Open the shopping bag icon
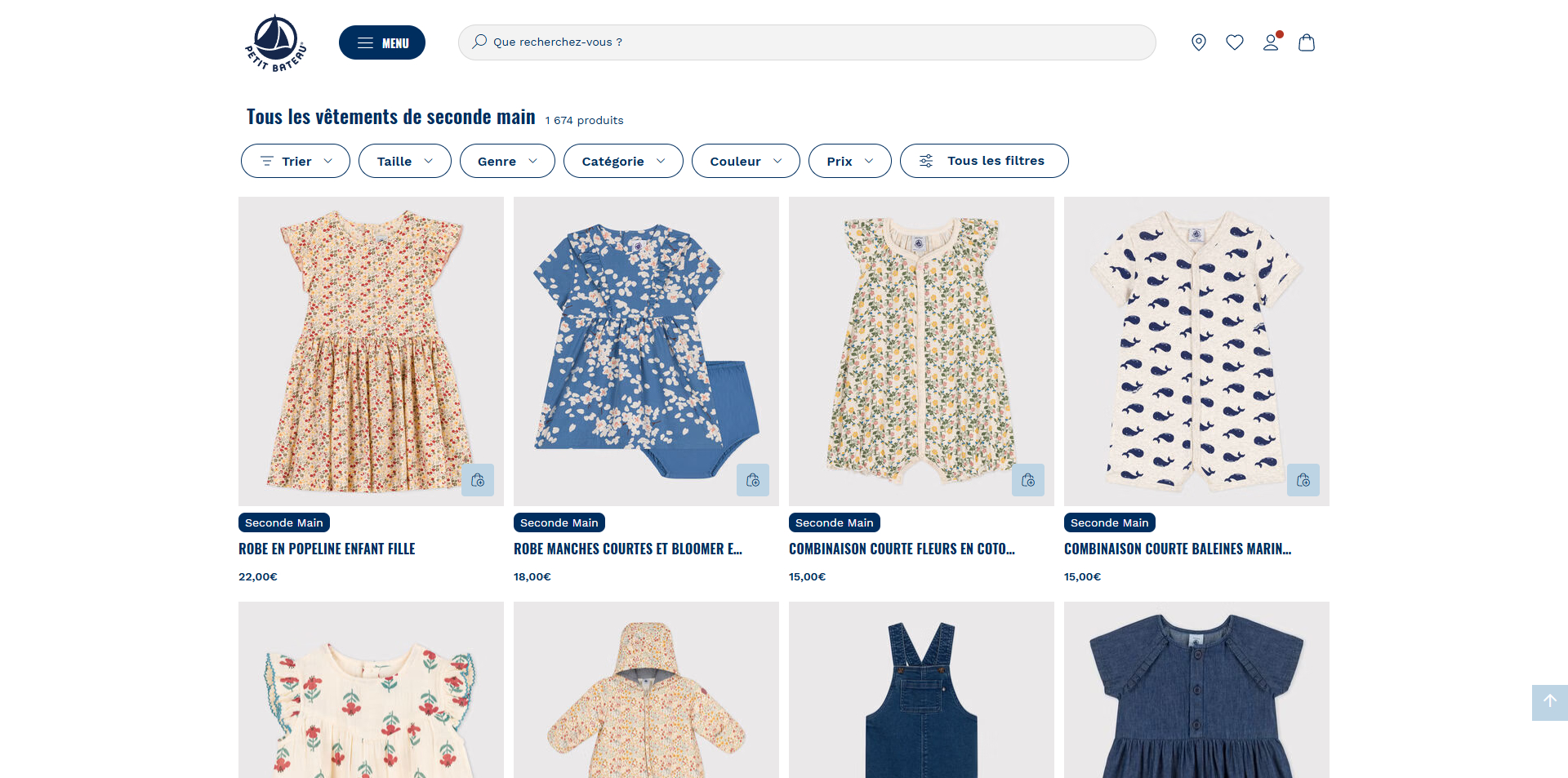The width and height of the screenshot is (1568, 778). coord(1307,42)
